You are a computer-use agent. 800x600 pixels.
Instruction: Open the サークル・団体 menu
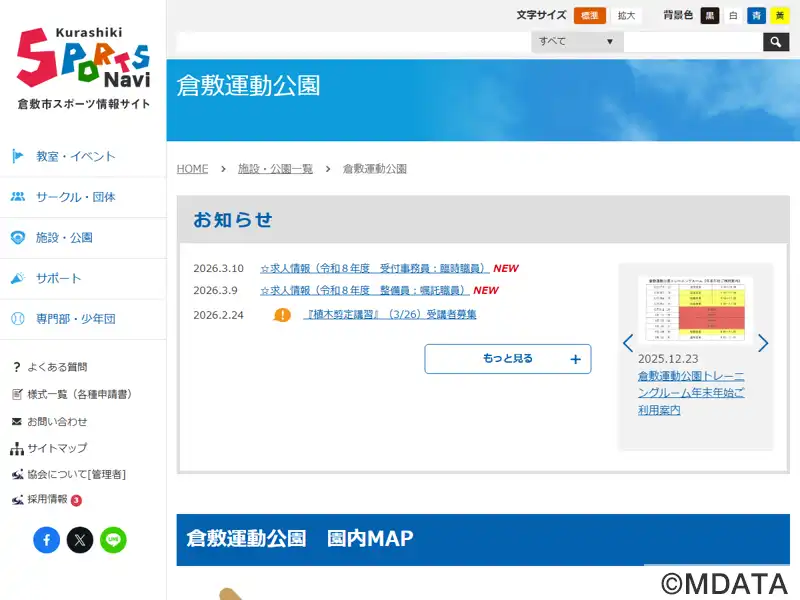pyautogui.click(x=75, y=197)
